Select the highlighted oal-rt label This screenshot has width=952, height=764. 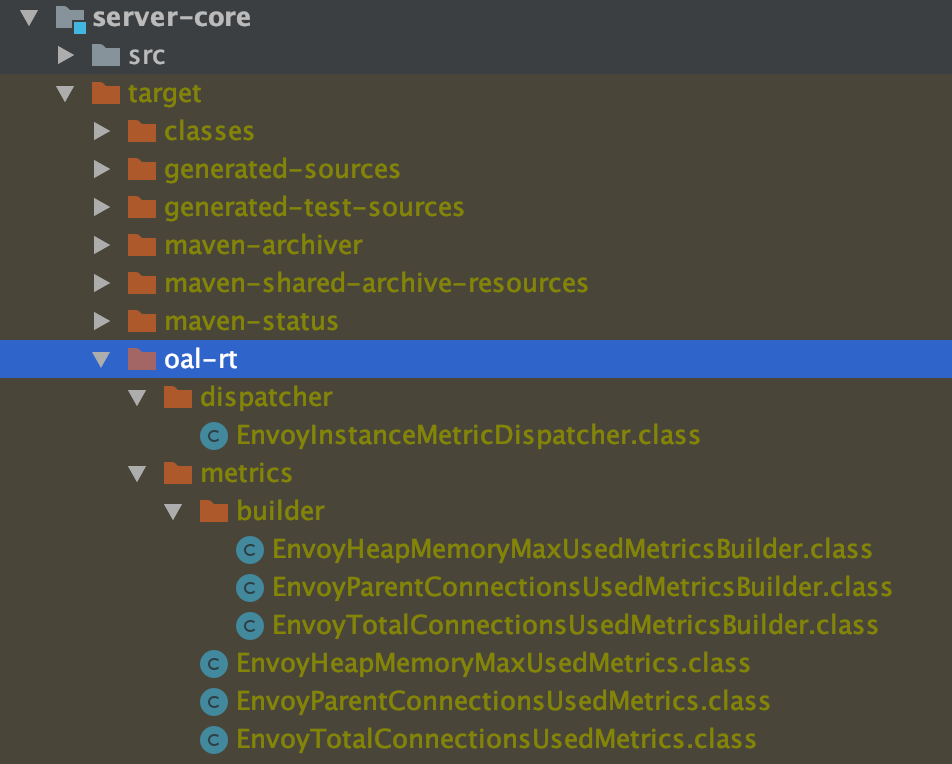pyautogui.click(x=201, y=359)
